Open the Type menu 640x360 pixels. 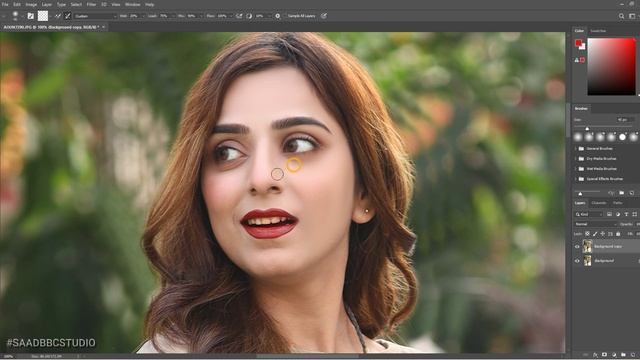point(61,4)
